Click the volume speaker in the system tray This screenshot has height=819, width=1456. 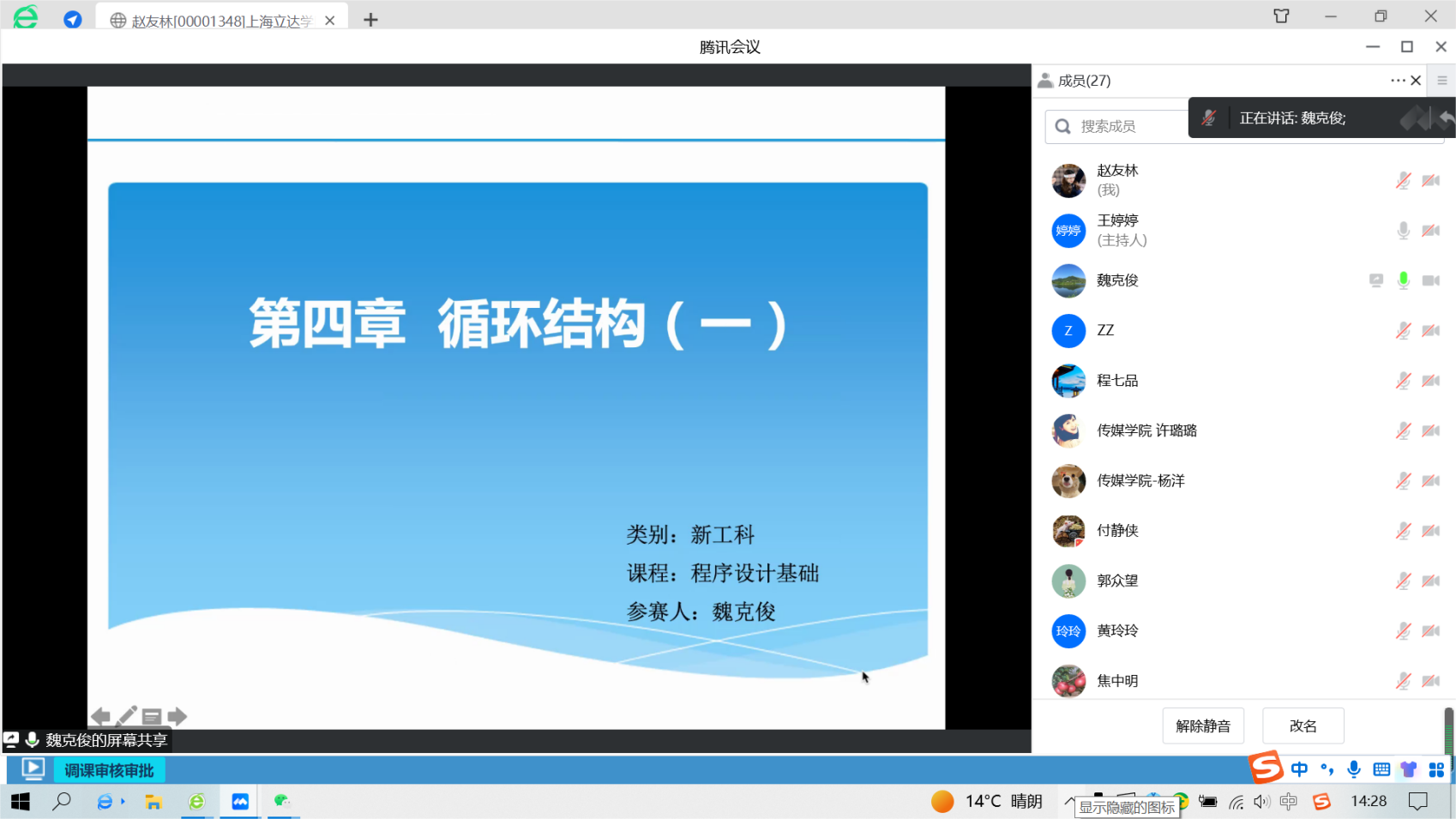pyautogui.click(x=1261, y=802)
